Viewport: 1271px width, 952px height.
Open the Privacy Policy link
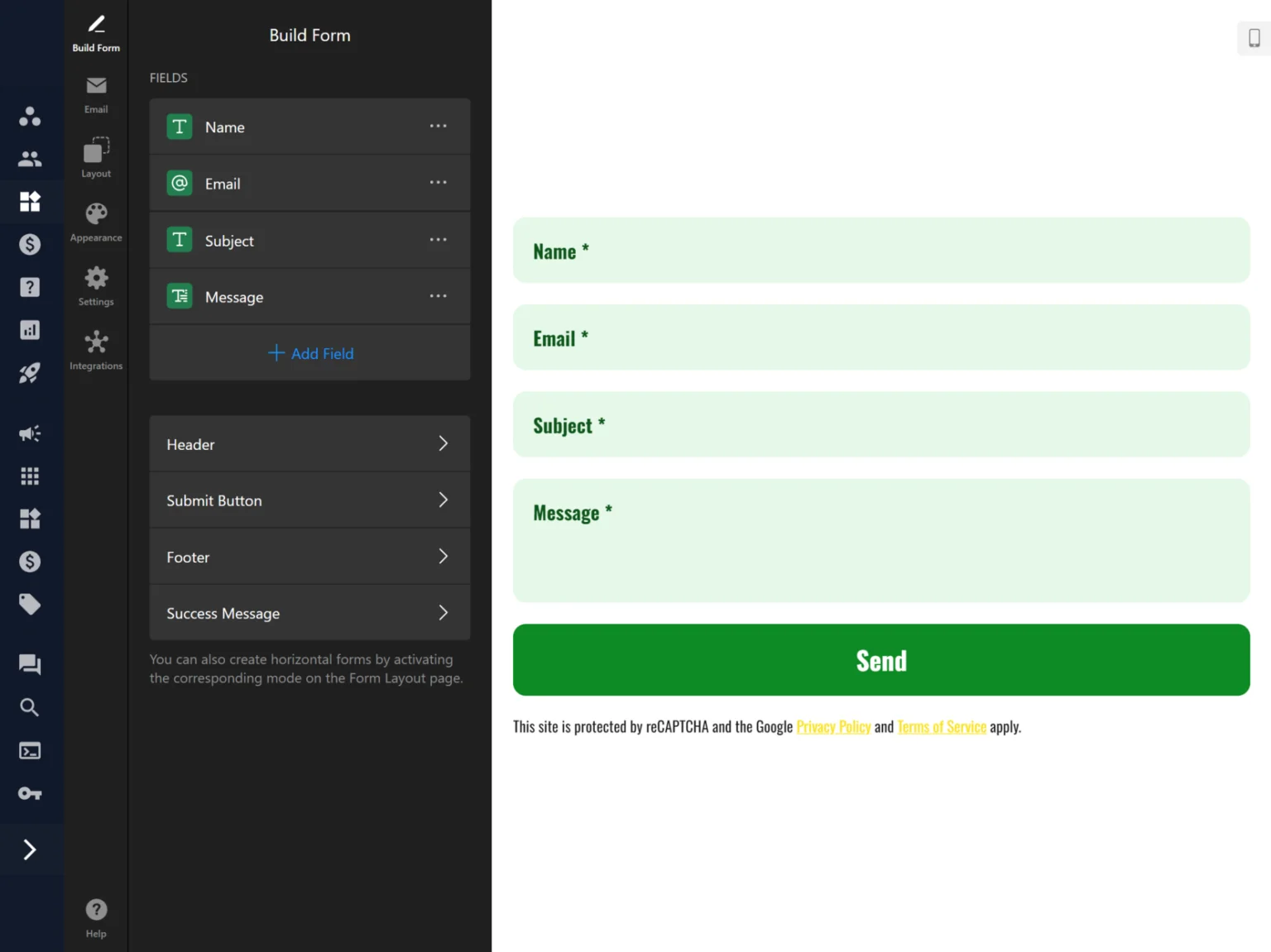pos(833,726)
